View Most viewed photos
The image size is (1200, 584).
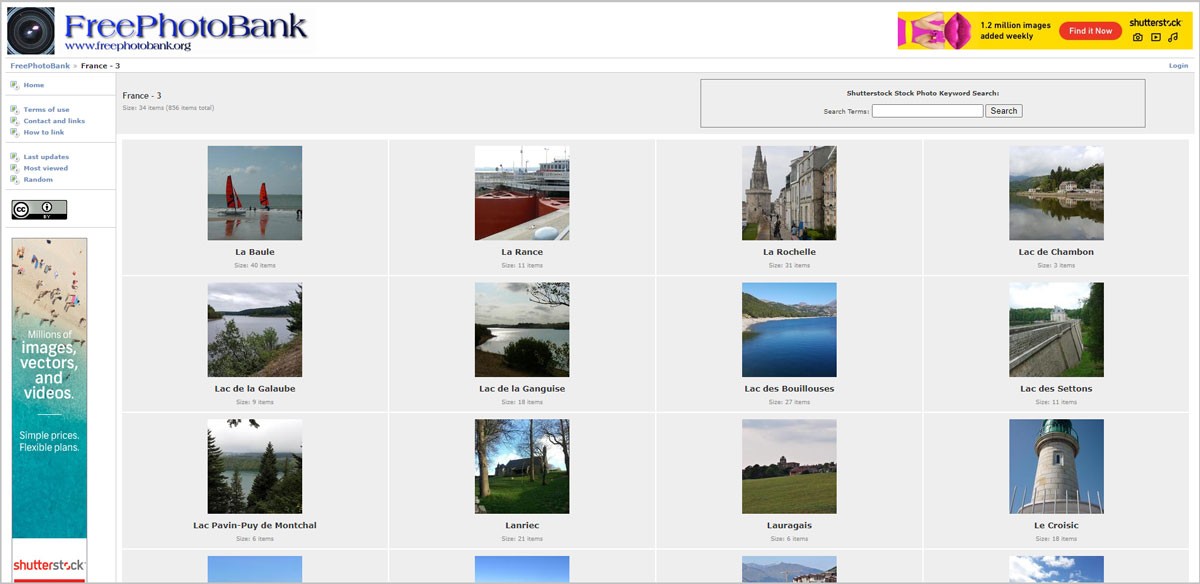click(x=46, y=168)
